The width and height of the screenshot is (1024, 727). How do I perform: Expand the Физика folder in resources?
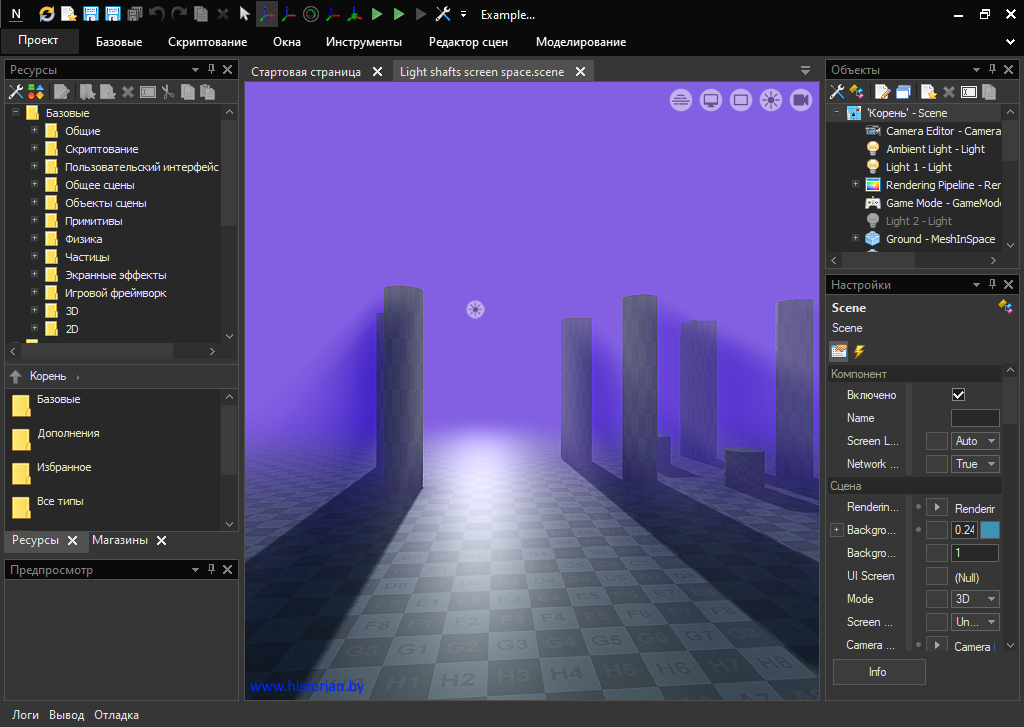34,239
